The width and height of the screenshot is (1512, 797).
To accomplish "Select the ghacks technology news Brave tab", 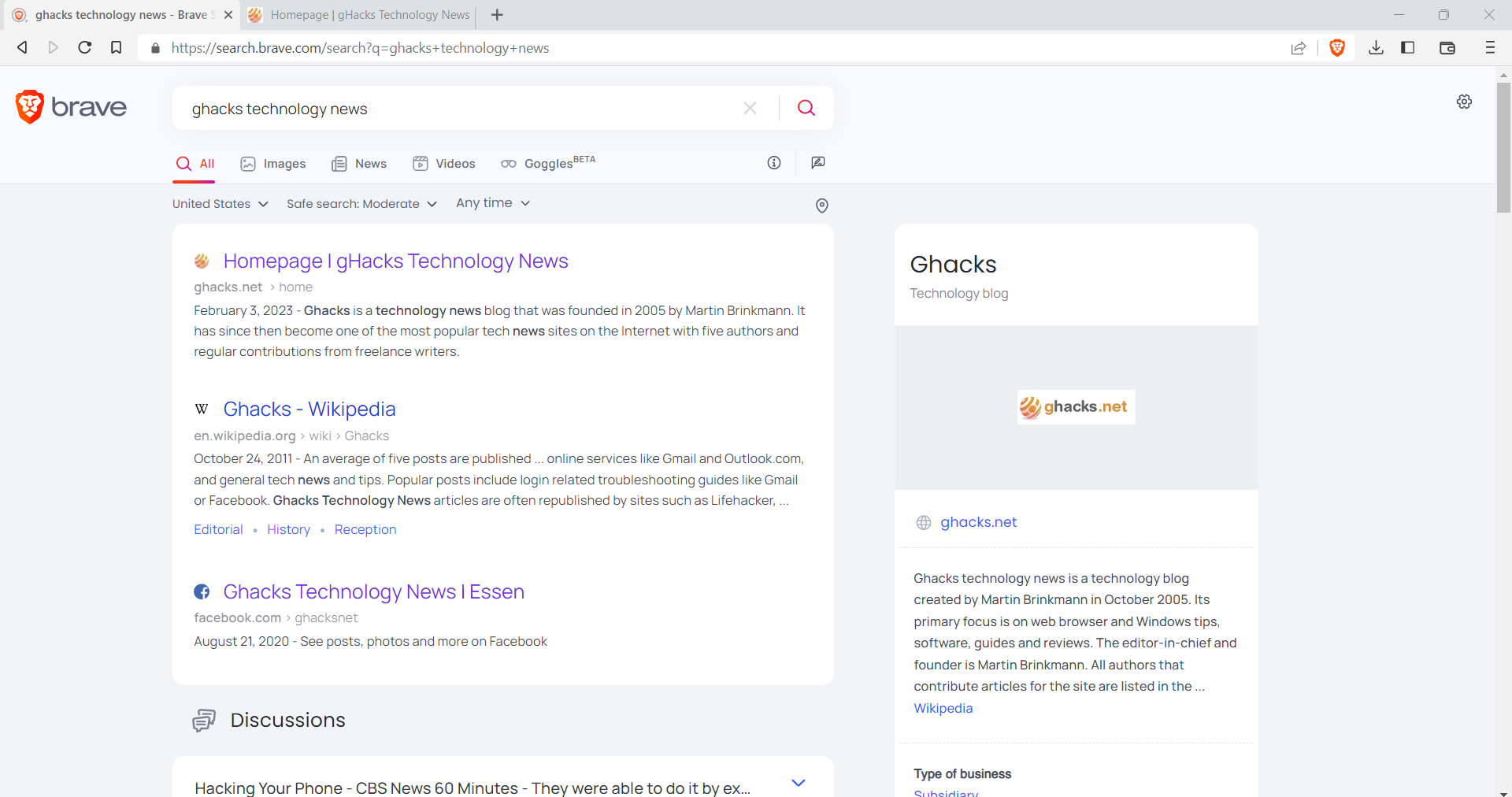I will [x=120, y=15].
